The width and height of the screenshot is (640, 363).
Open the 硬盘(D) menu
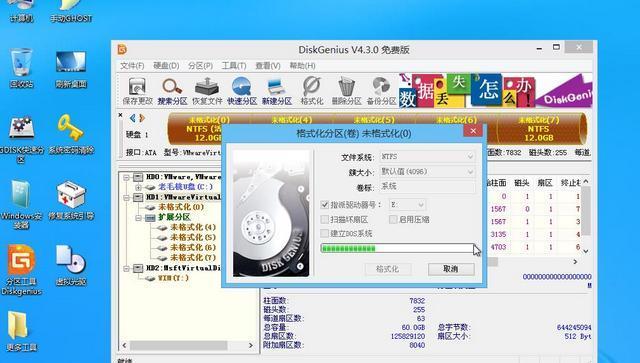[x=166, y=66]
